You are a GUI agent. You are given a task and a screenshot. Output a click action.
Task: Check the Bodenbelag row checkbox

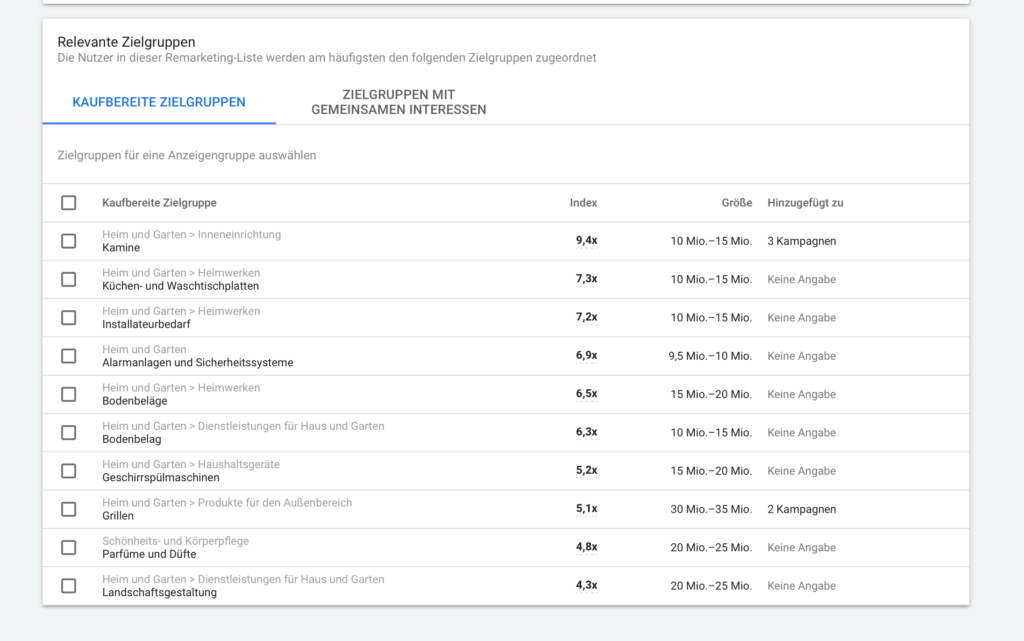pyautogui.click(x=68, y=433)
